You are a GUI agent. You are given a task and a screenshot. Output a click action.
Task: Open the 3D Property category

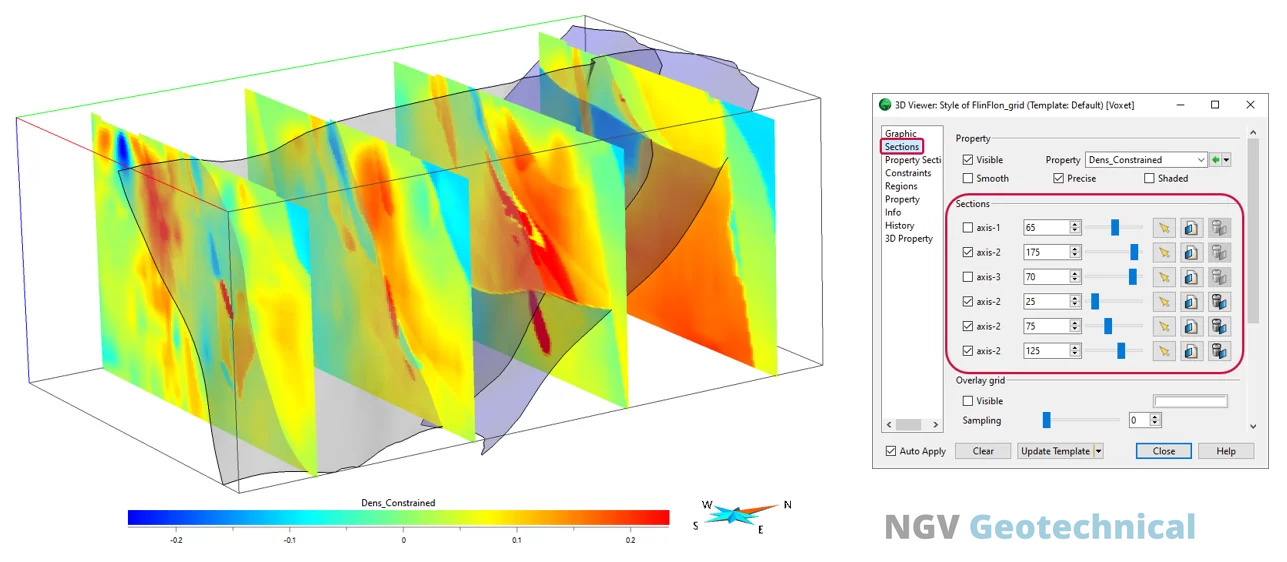pos(908,239)
